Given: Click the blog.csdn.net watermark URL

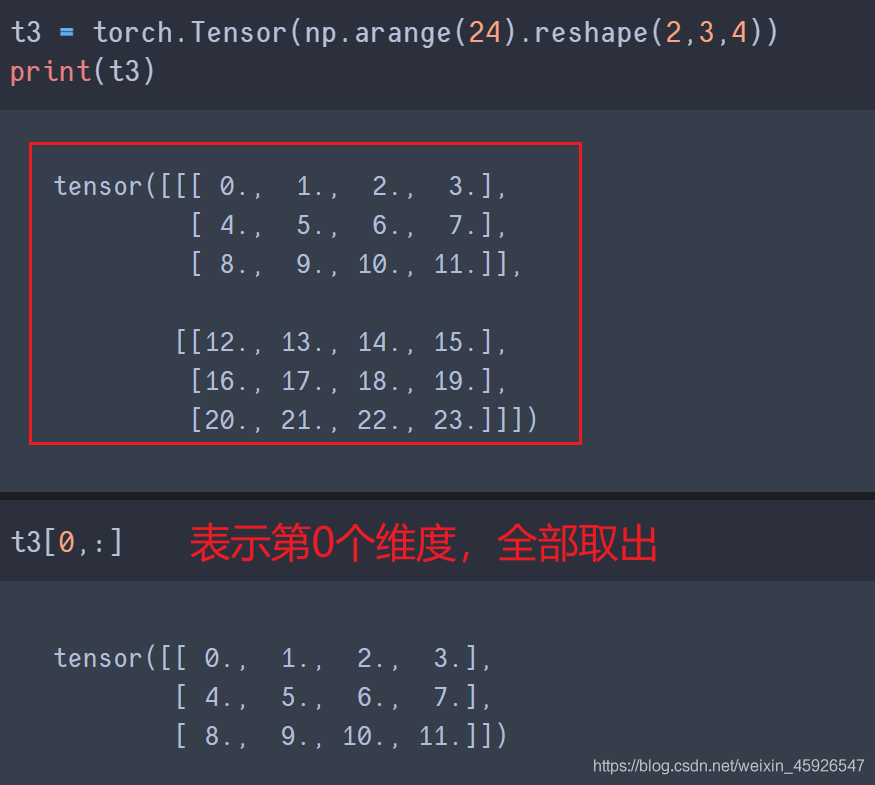Looking at the screenshot, I should [x=728, y=765].
